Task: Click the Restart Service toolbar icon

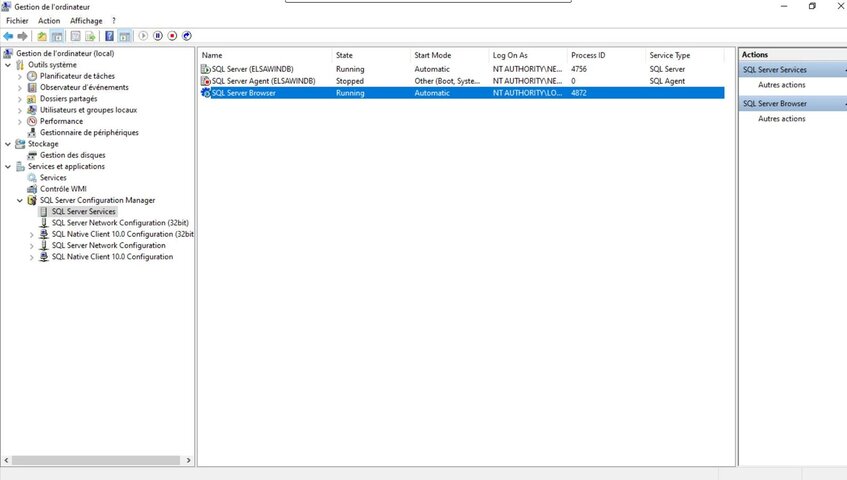Action: pos(187,36)
